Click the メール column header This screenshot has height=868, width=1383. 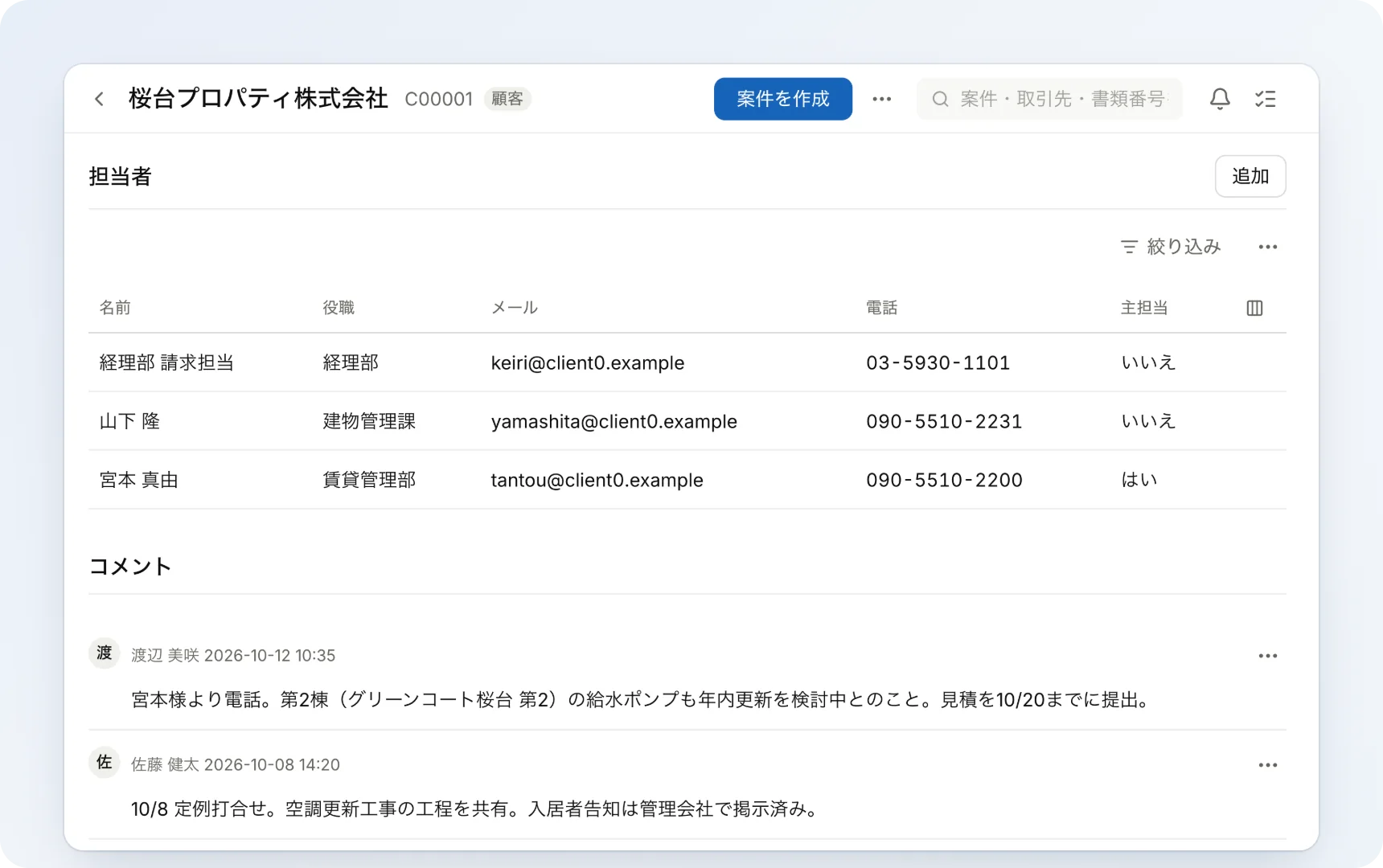point(515,308)
